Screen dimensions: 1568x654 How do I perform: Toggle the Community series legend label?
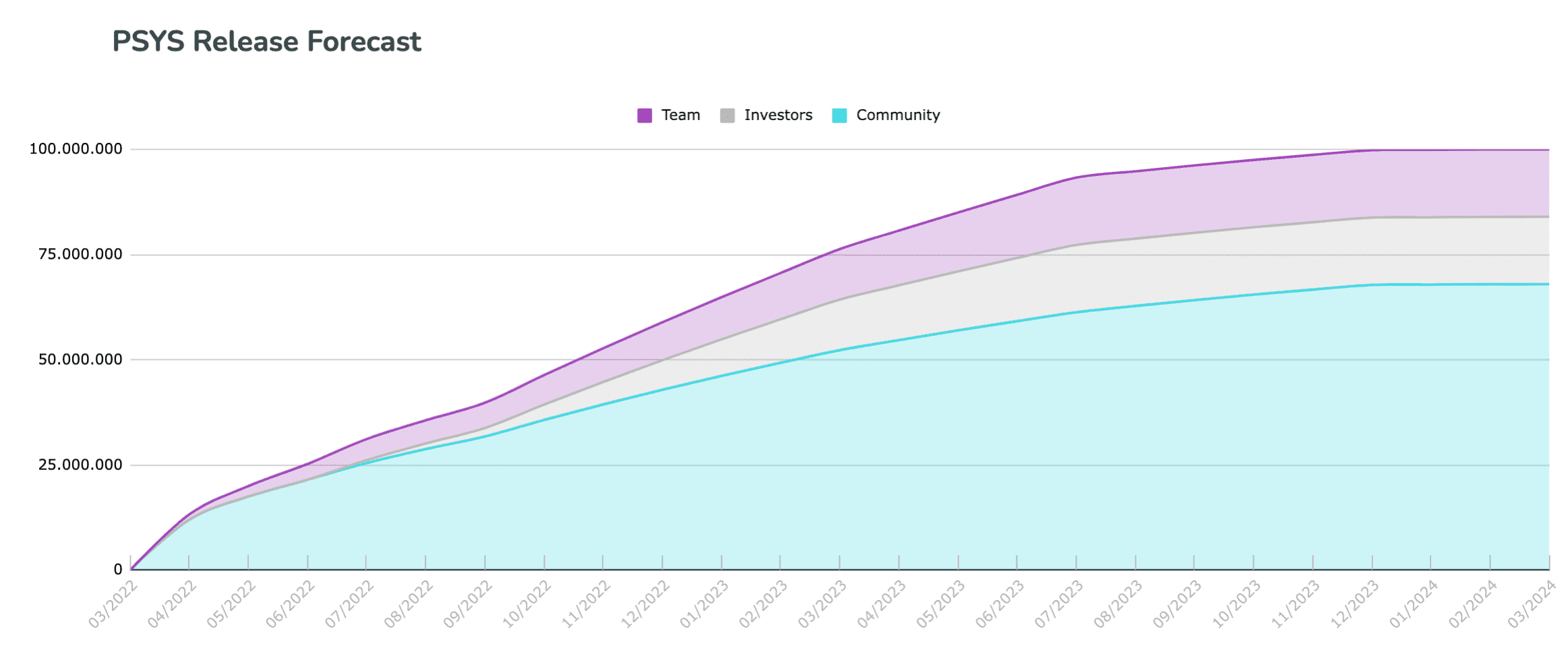click(898, 115)
